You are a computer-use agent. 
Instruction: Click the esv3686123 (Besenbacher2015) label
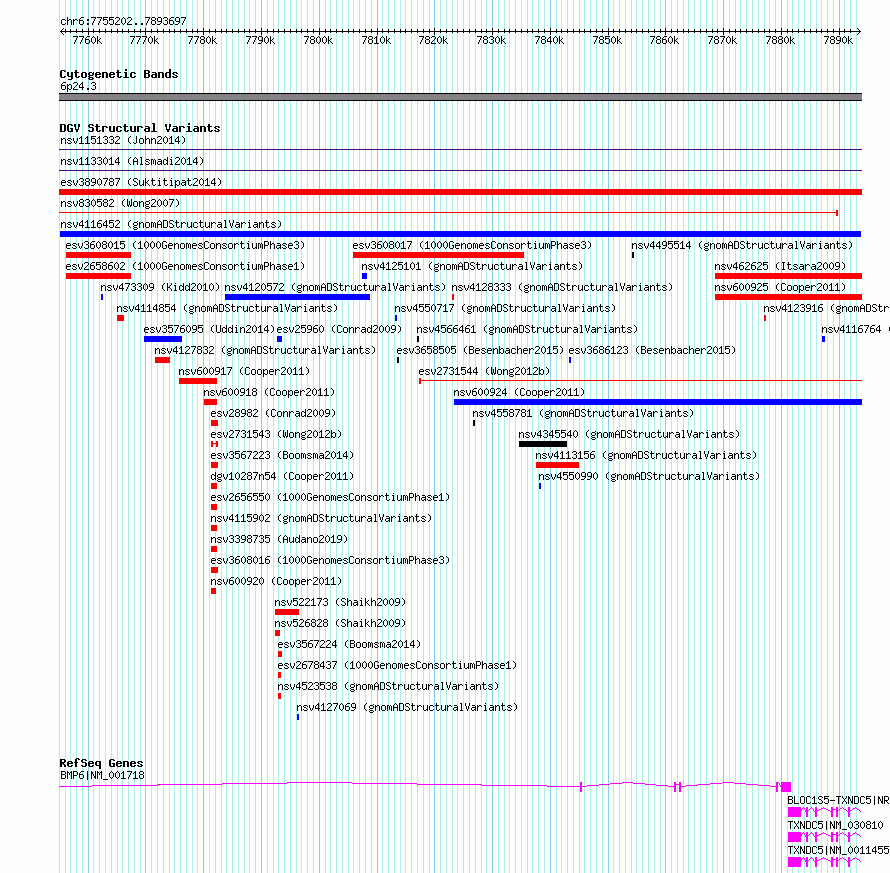[653, 350]
